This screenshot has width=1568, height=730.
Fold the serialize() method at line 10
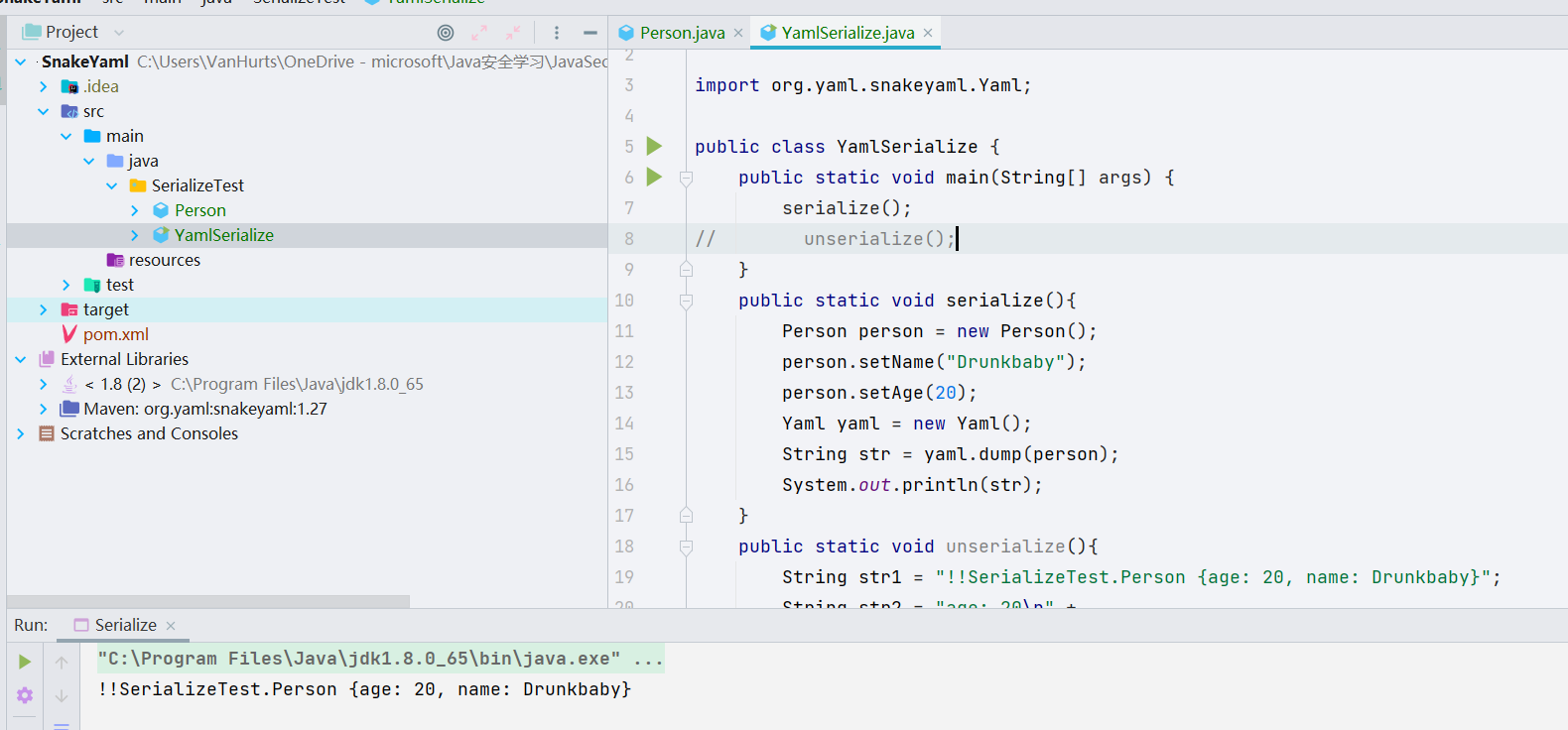686,301
